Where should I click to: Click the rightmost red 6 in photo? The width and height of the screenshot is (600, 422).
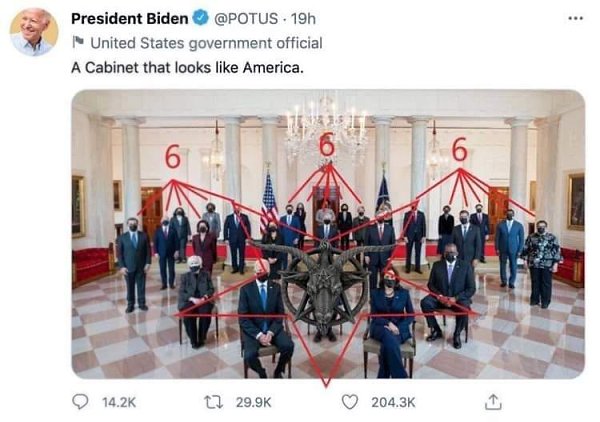pyautogui.click(x=459, y=150)
